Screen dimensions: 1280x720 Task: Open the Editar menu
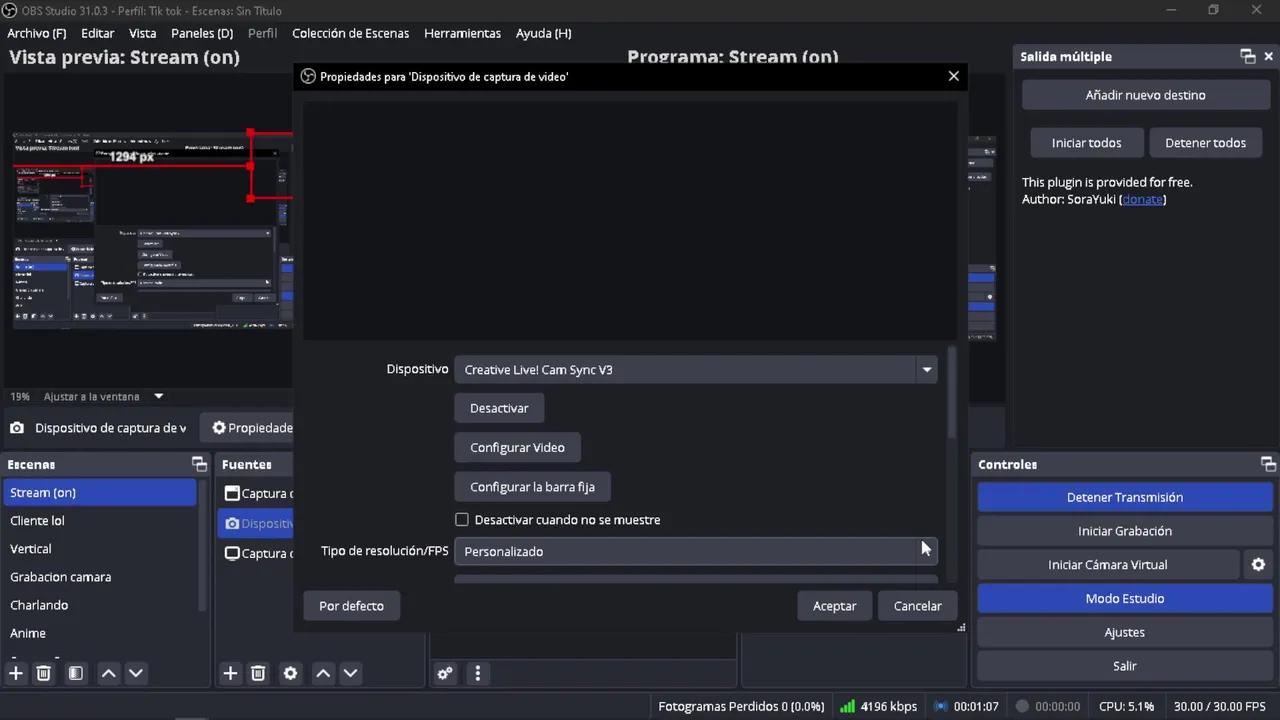pyautogui.click(x=98, y=33)
